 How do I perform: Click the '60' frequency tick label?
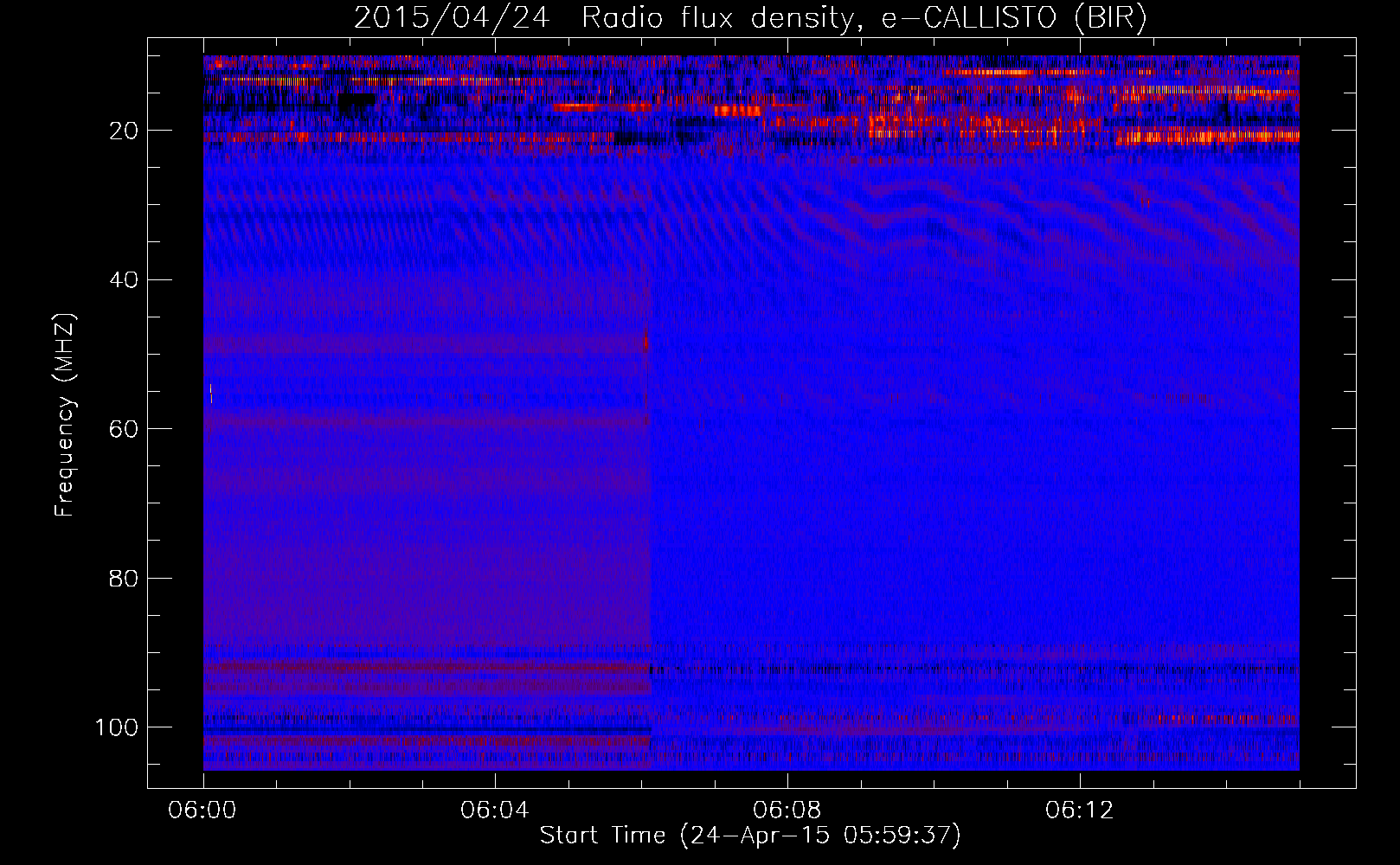point(124,429)
